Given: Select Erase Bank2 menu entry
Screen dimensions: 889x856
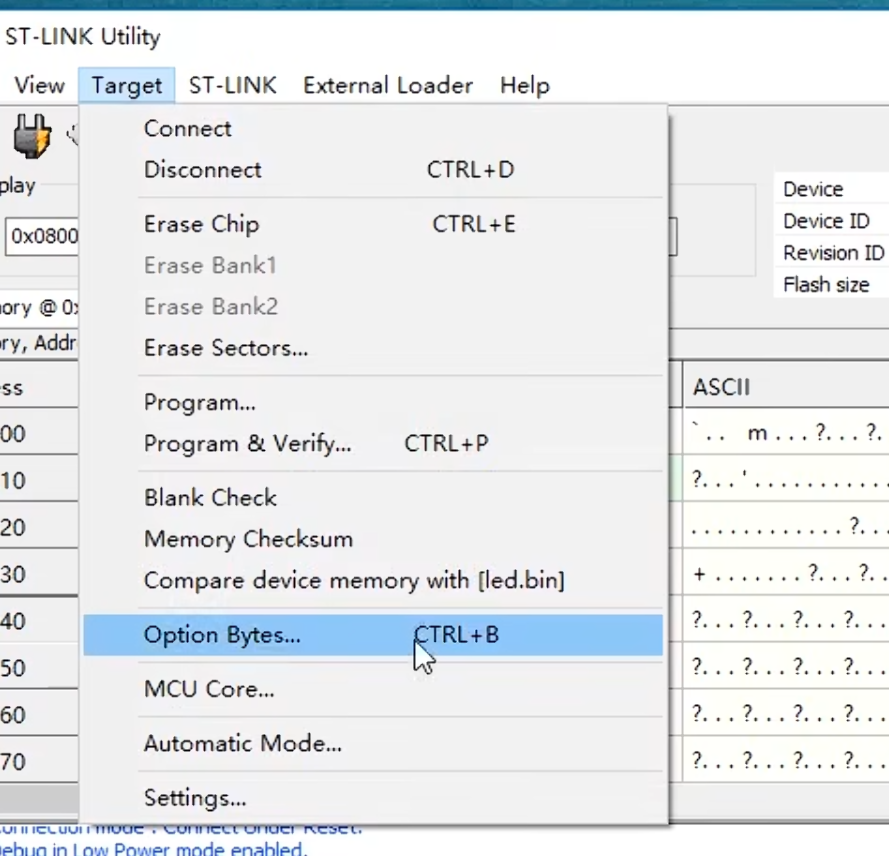Looking at the screenshot, I should 372,307.
